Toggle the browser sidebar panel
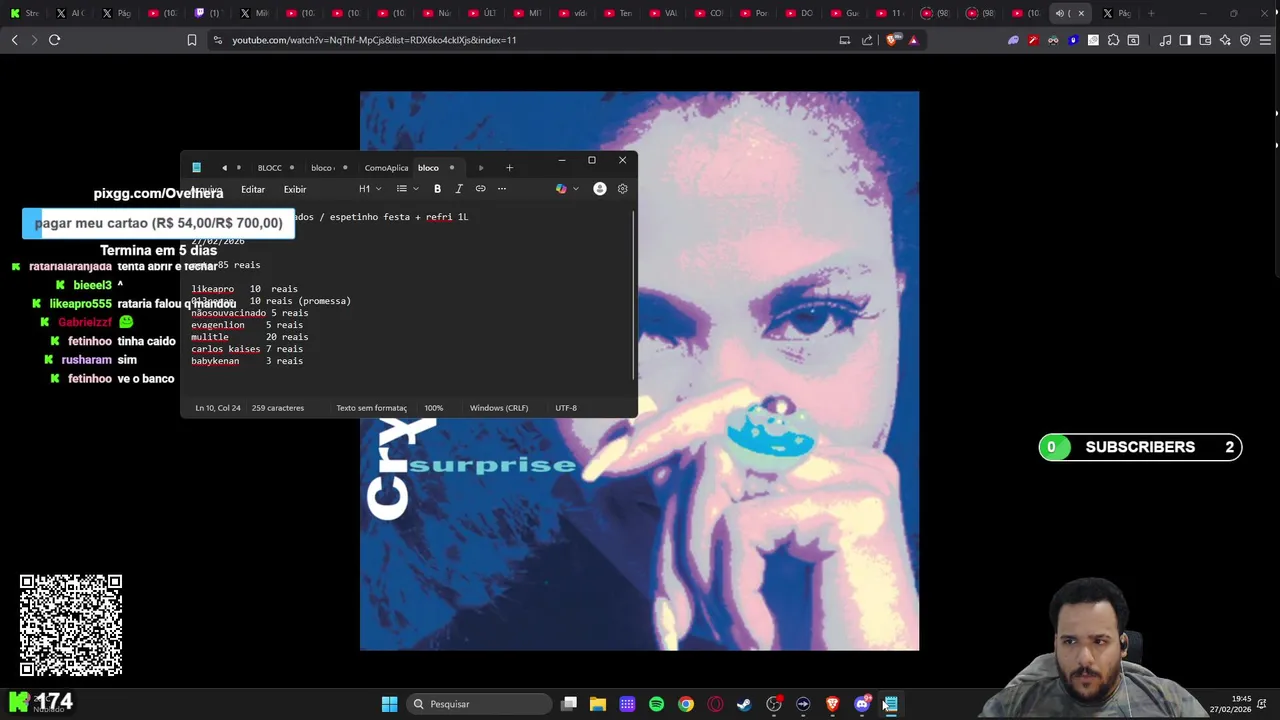This screenshot has width=1280, height=720. (1185, 40)
